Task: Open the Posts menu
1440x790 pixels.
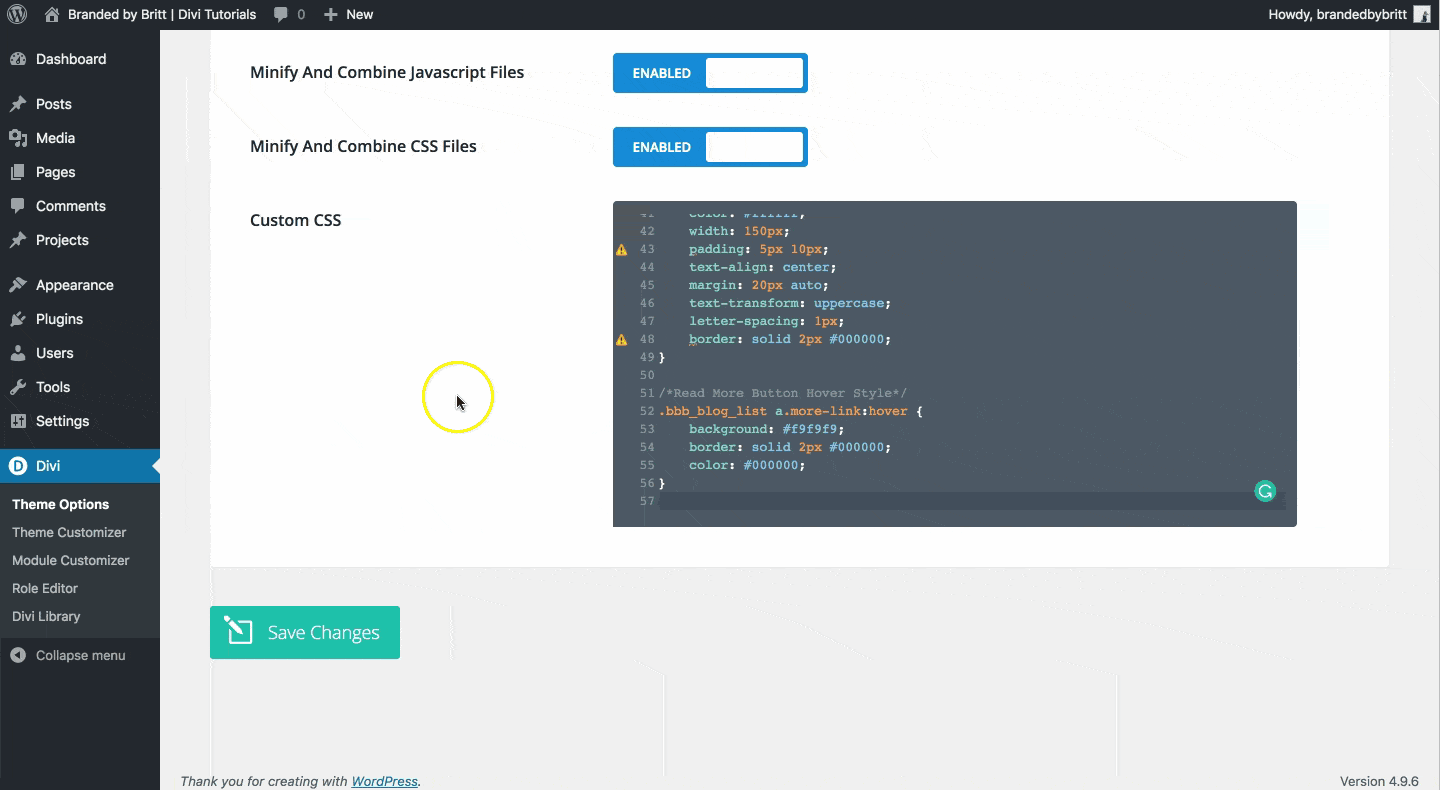Action: click(80, 104)
